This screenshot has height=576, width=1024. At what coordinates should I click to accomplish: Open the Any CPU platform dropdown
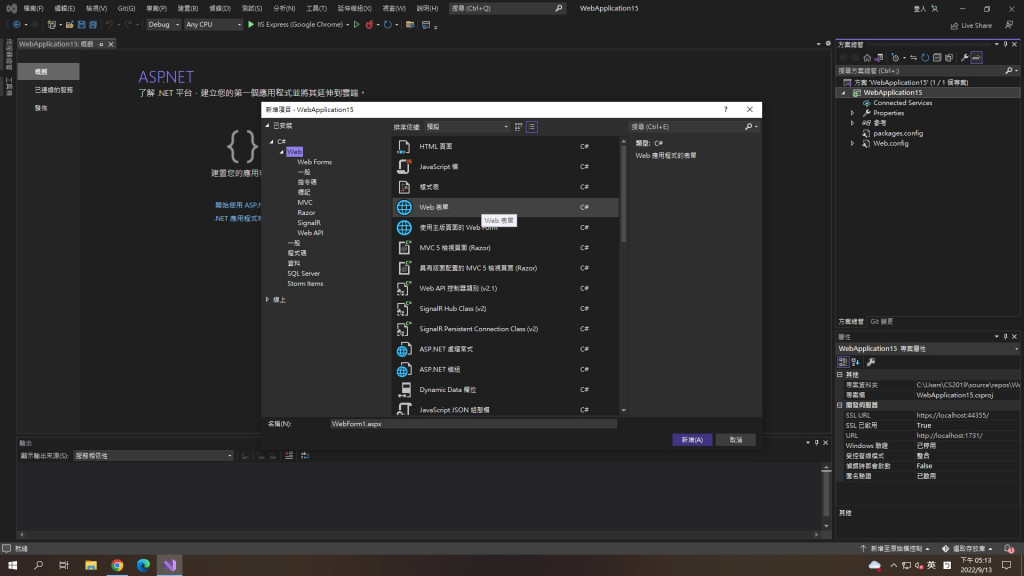(x=213, y=24)
